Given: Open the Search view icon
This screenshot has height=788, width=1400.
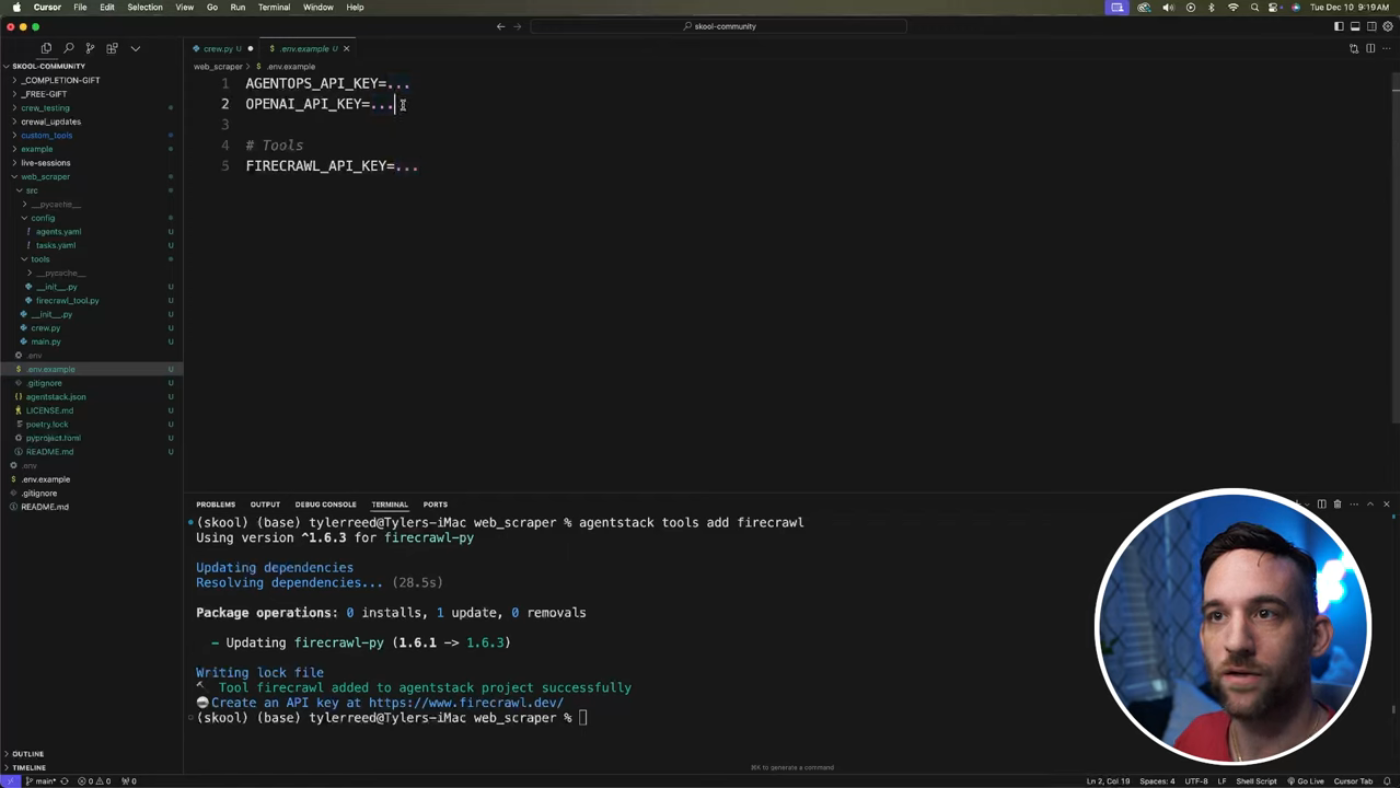Looking at the screenshot, I should coord(68,48).
